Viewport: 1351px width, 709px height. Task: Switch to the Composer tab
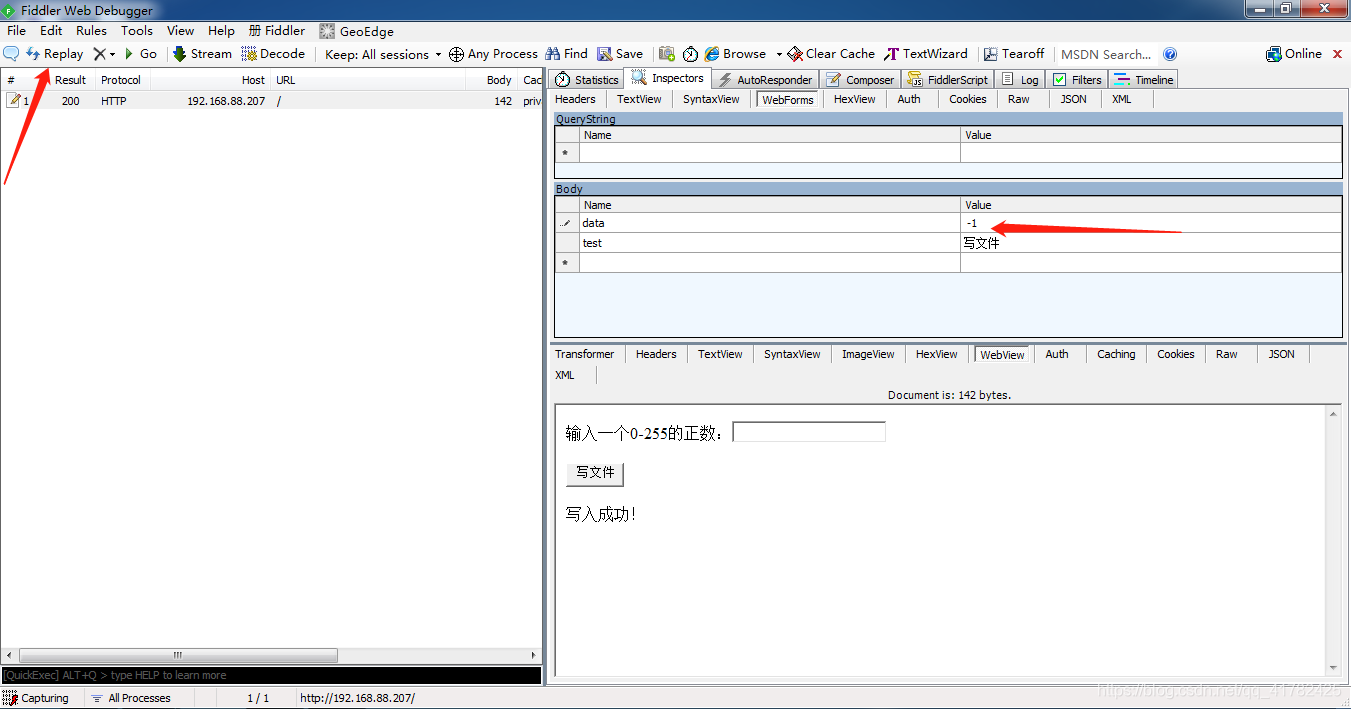860,79
